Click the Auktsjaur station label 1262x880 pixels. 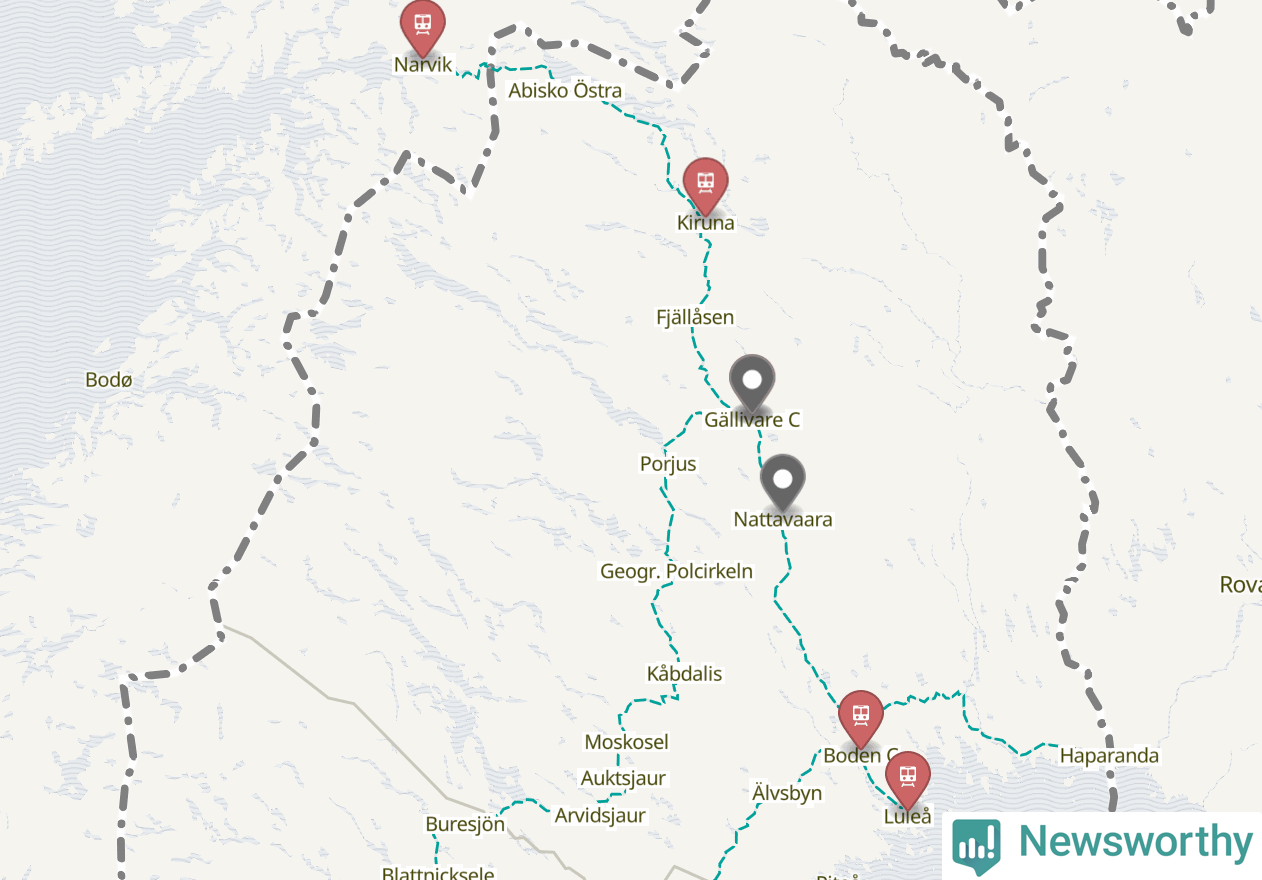(623, 778)
